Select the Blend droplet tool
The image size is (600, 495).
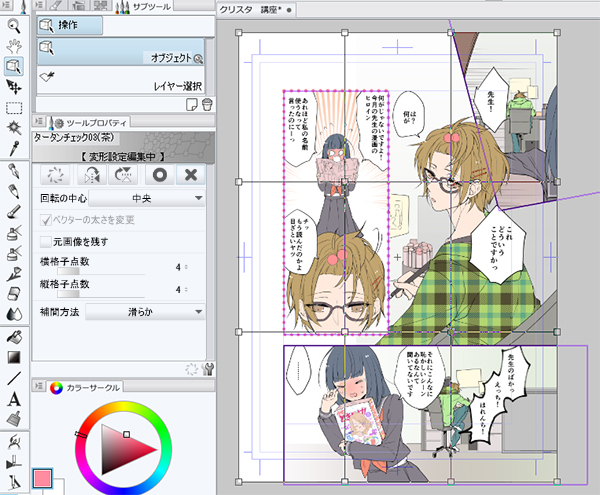click(14, 314)
